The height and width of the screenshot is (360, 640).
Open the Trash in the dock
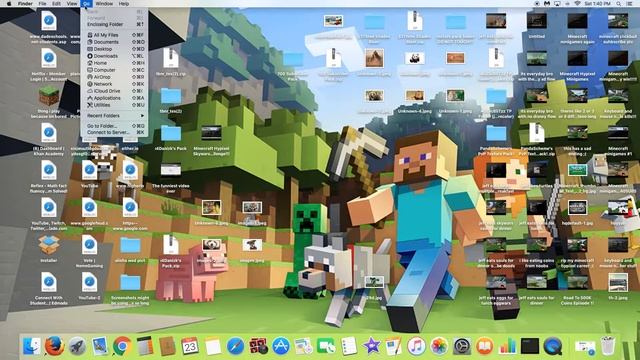tap(608, 346)
